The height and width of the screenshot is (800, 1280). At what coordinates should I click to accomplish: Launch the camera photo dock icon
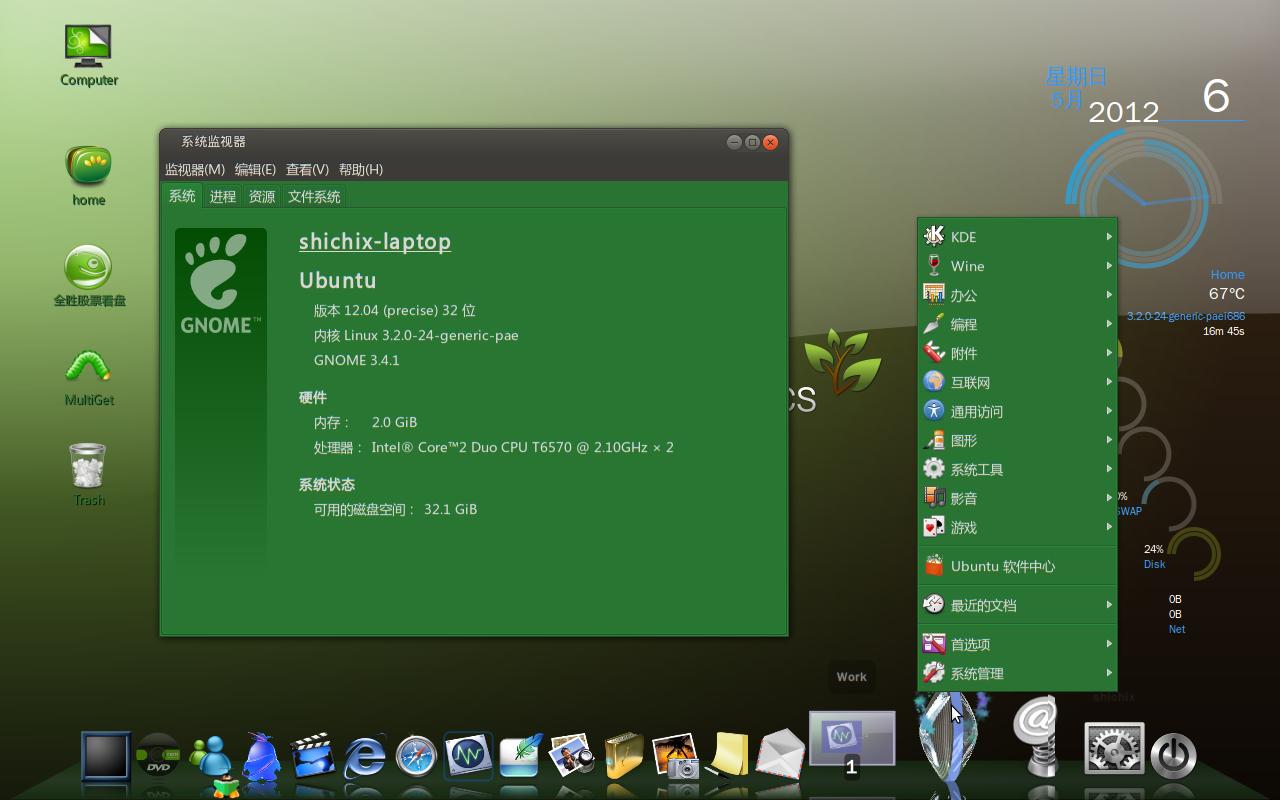click(676, 756)
